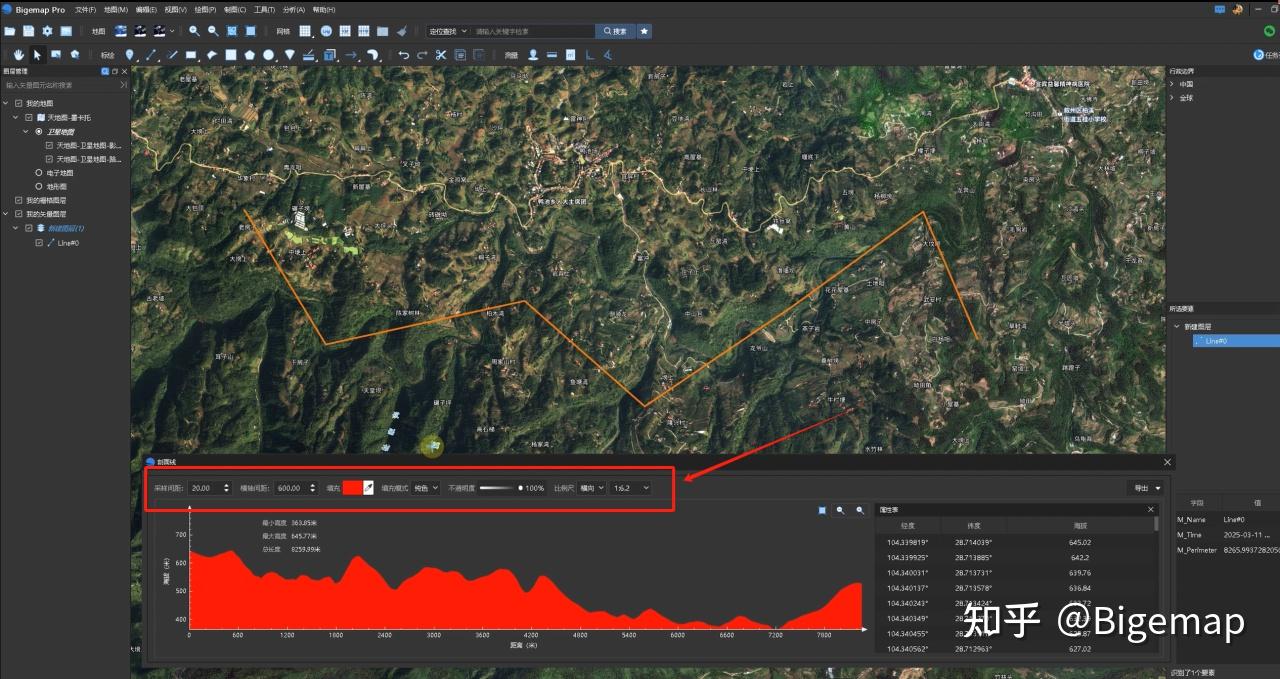Click the 搜索 search button
Viewport: 1280px width, 679px height.
tap(614, 31)
